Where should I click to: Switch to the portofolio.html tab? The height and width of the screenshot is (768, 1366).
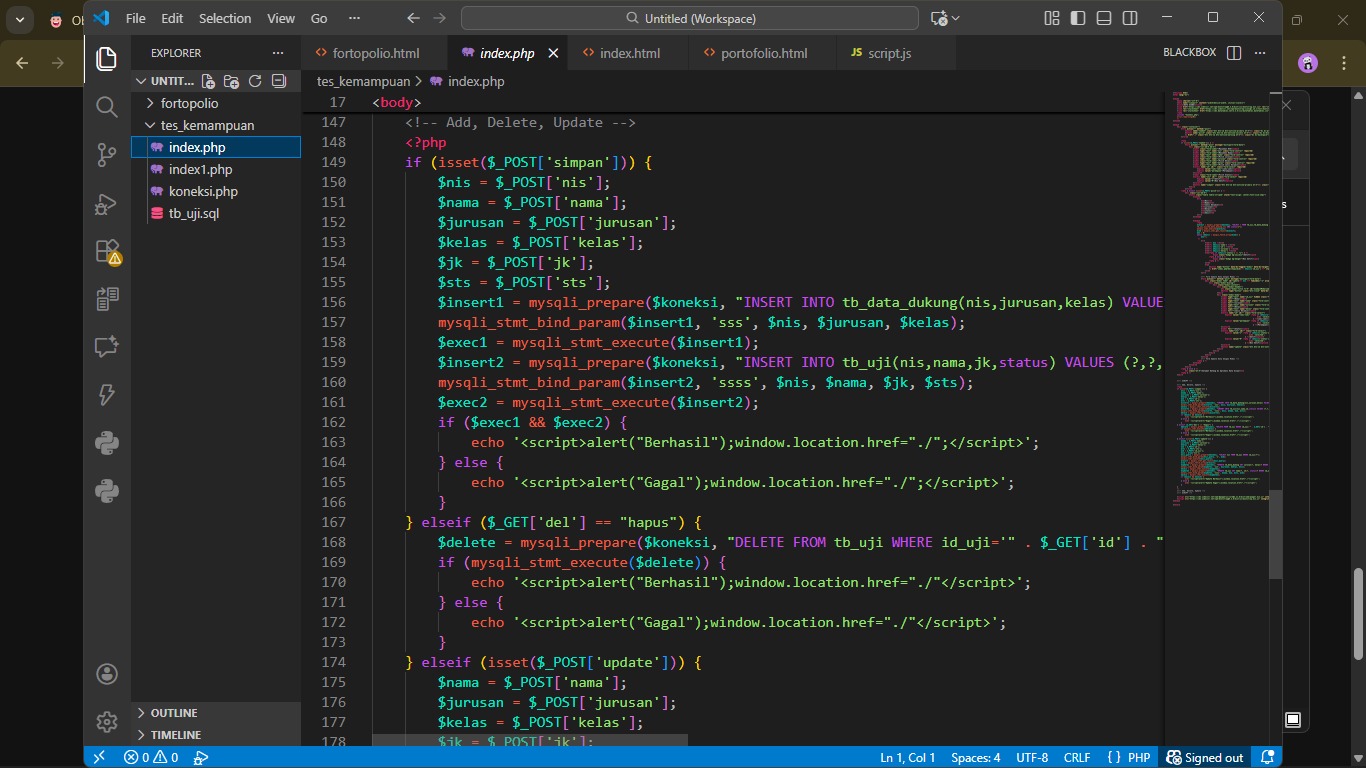[x=763, y=53]
